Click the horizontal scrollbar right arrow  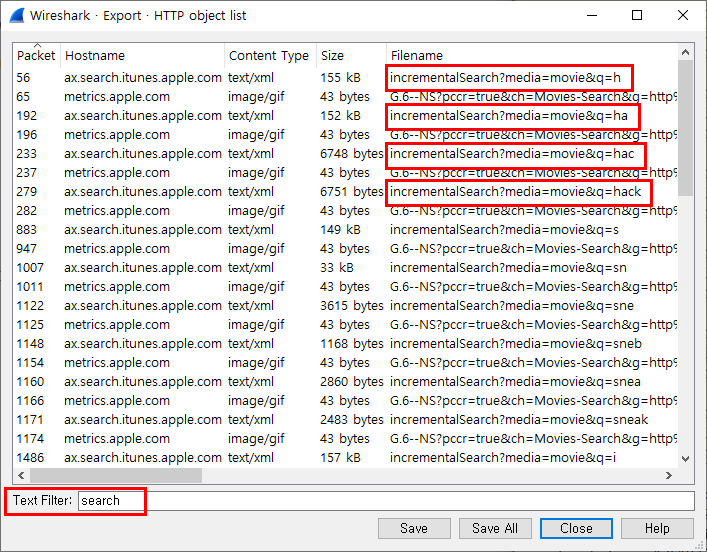[x=669, y=475]
